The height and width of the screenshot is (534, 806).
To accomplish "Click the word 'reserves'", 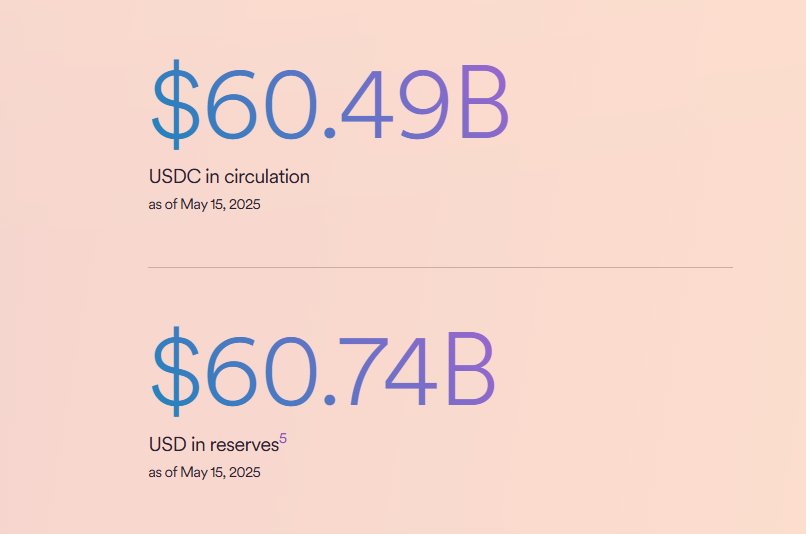I will pyautogui.click(x=244, y=445).
